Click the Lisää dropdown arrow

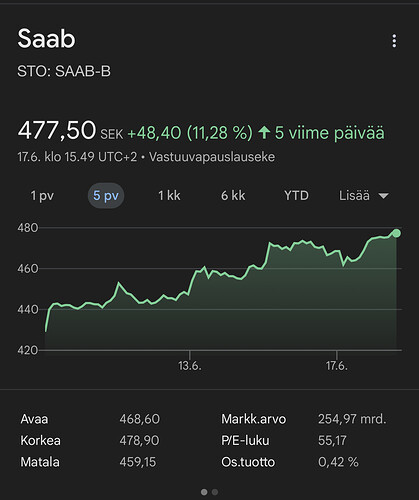(x=384, y=196)
